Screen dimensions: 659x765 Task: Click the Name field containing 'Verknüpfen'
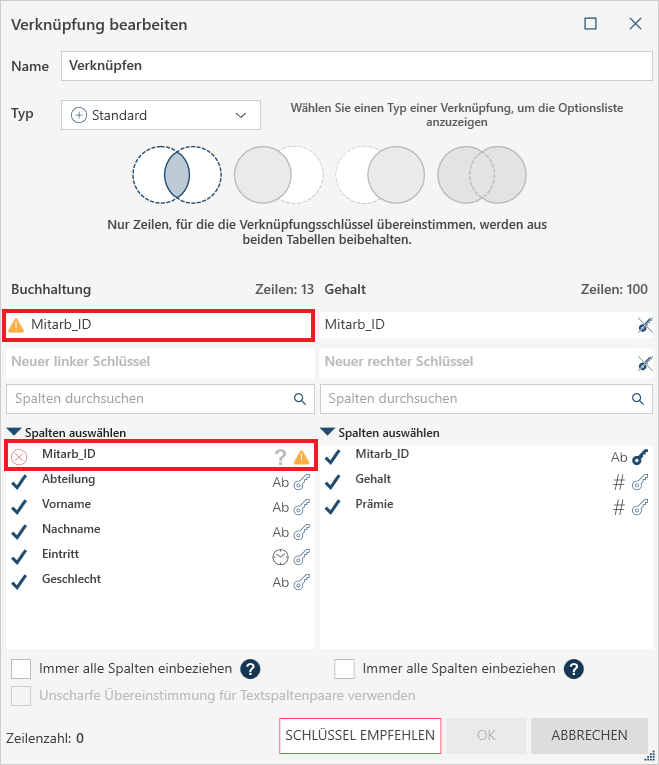[355, 65]
